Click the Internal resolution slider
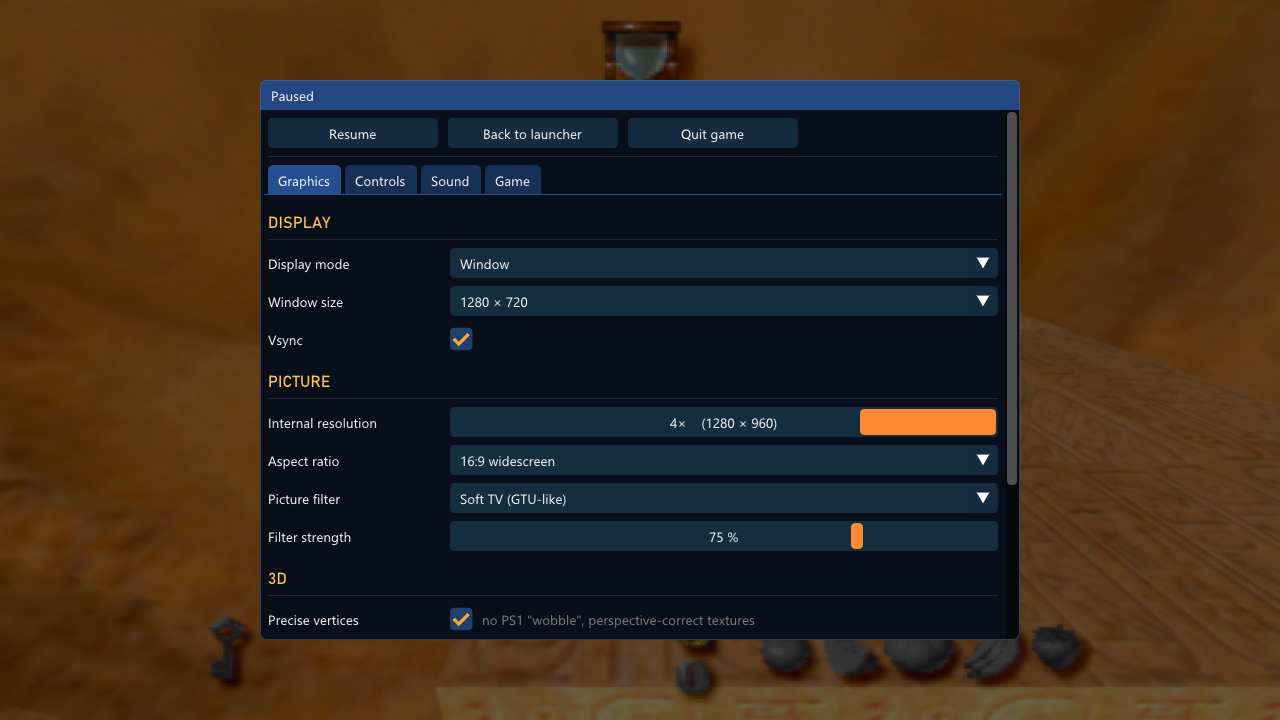Image resolution: width=1280 pixels, height=720 pixels. (724, 422)
